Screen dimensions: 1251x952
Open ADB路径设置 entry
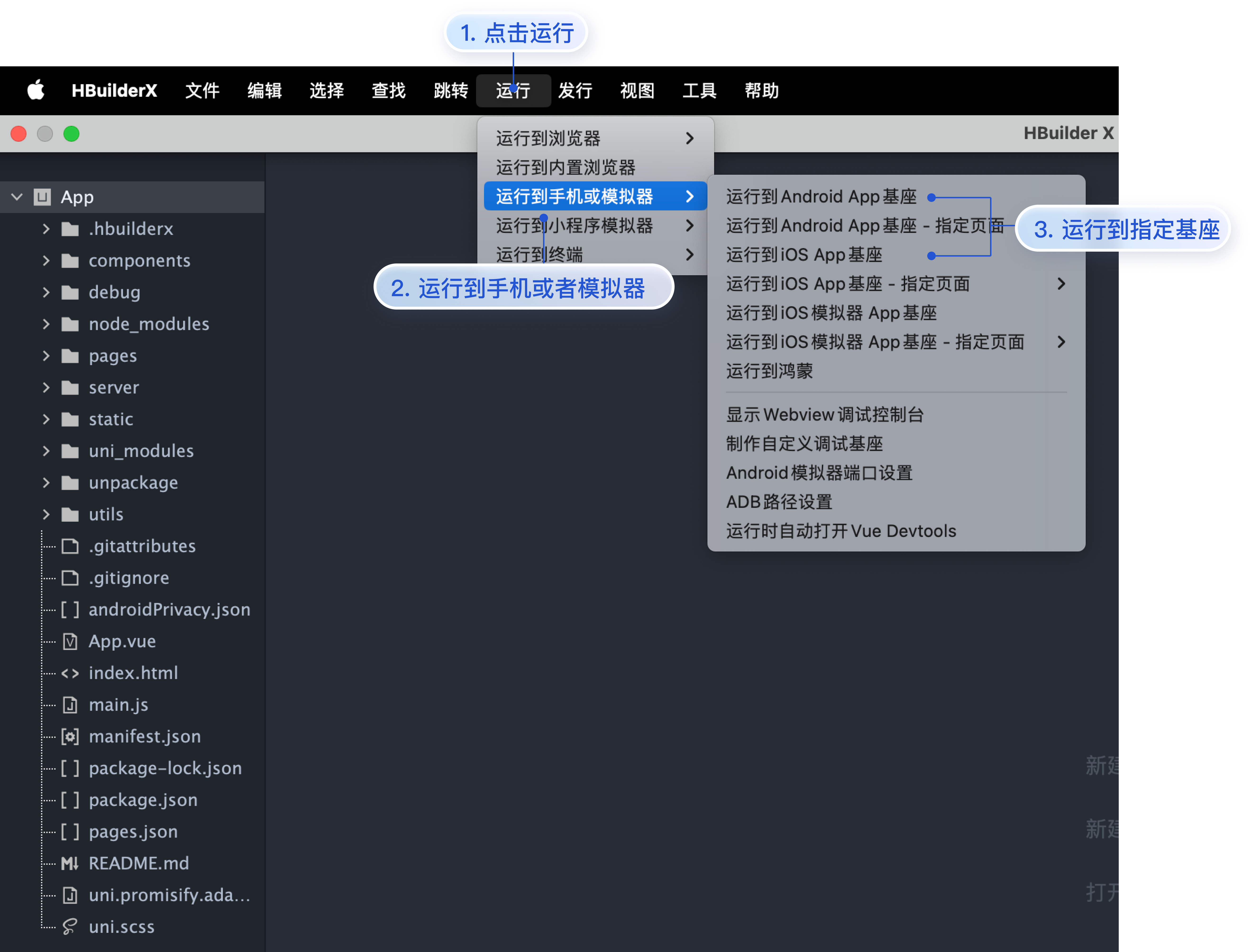click(779, 502)
